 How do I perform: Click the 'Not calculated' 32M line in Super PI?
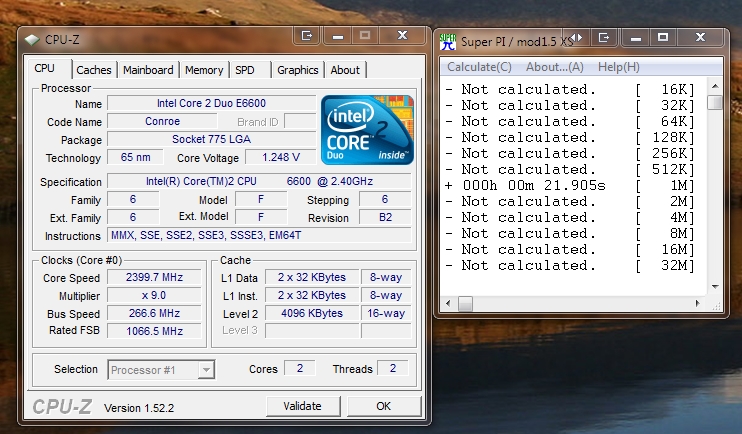click(570, 266)
